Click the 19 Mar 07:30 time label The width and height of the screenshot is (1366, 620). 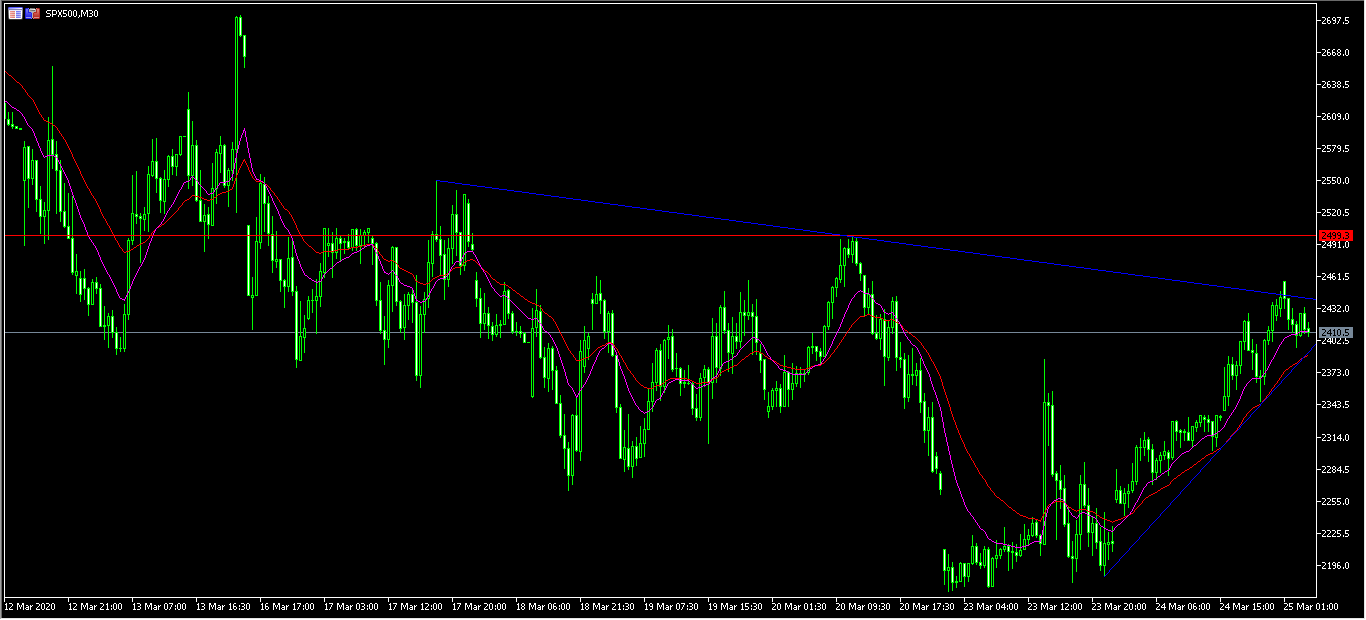click(671, 606)
